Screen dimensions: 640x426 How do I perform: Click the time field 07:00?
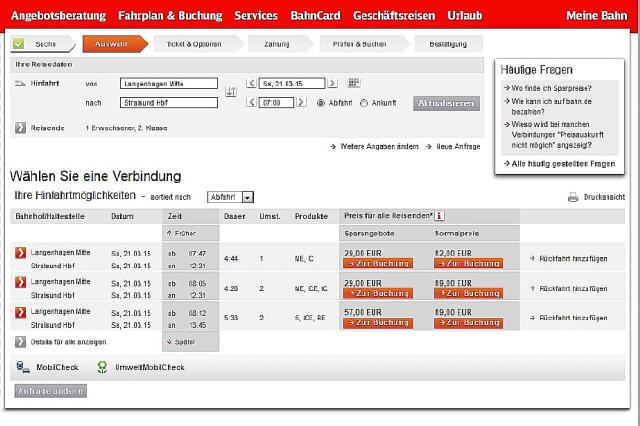pos(276,102)
